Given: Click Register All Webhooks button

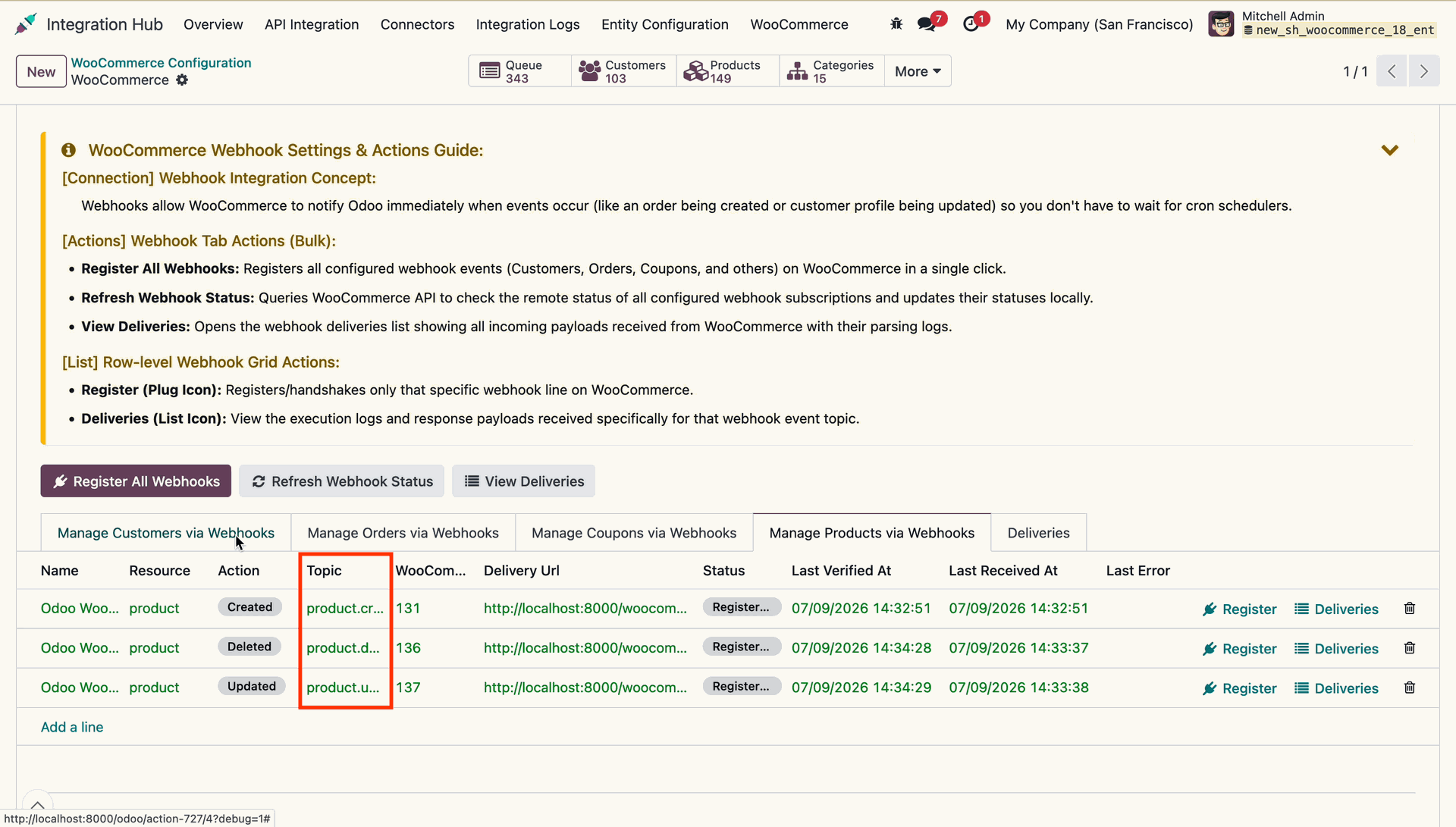Looking at the screenshot, I should [136, 481].
